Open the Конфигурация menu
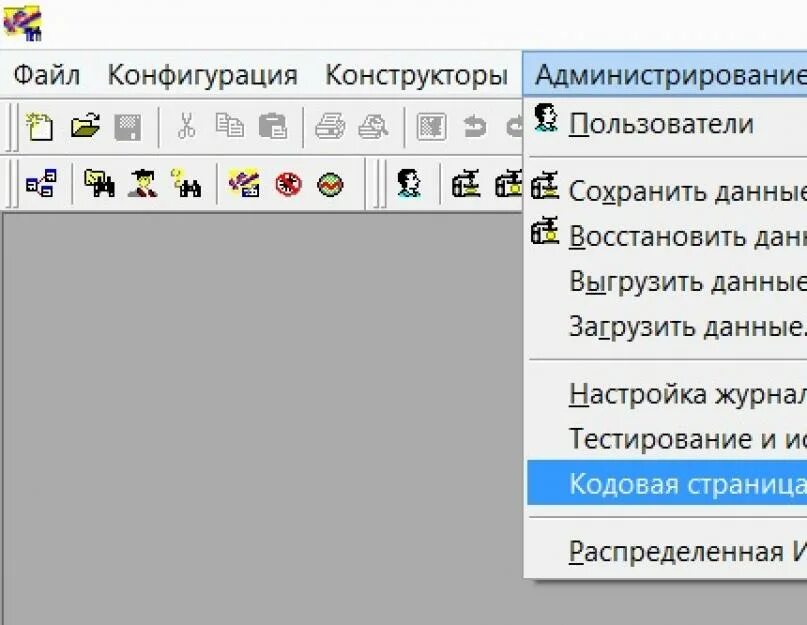The height and width of the screenshot is (625, 807). pyautogui.click(x=203, y=75)
